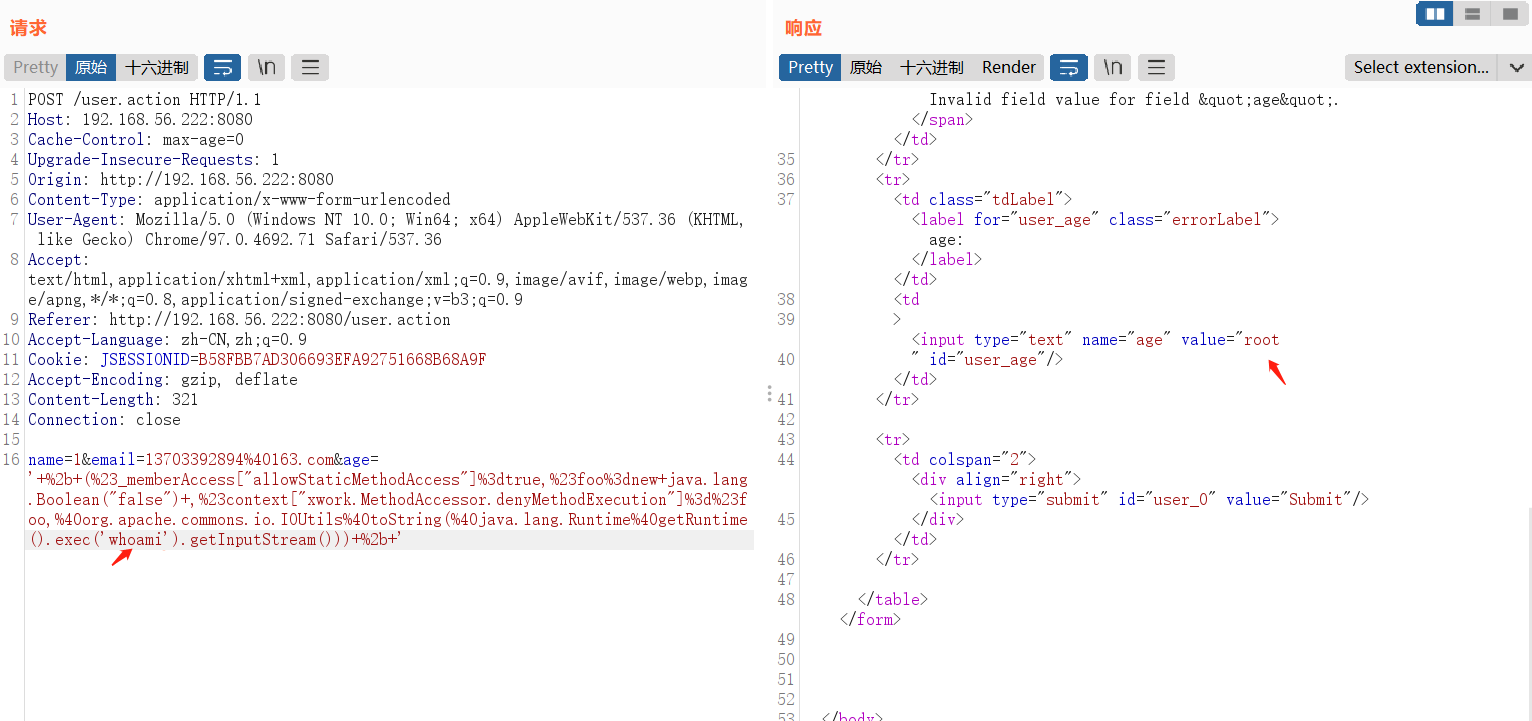Choose top-bottom stacked layout icon
The width and height of the screenshot is (1532, 721).
pos(1473,13)
